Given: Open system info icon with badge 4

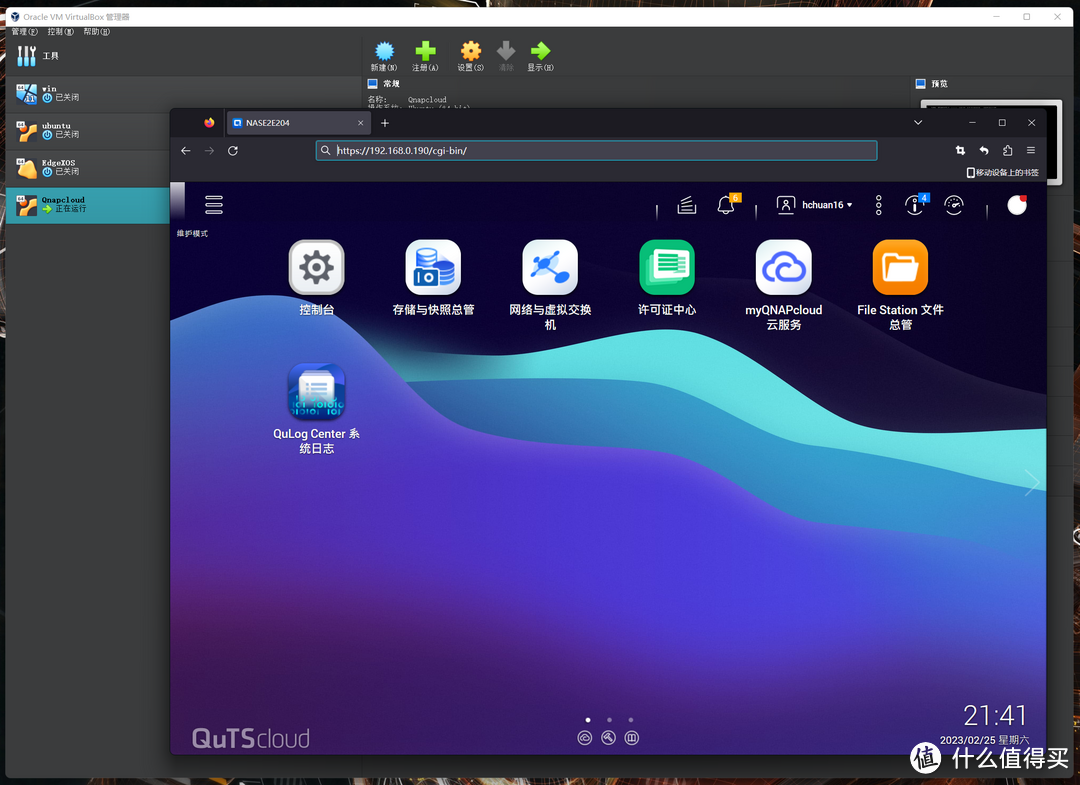Looking at the screenshot, I should pos(915,205).
